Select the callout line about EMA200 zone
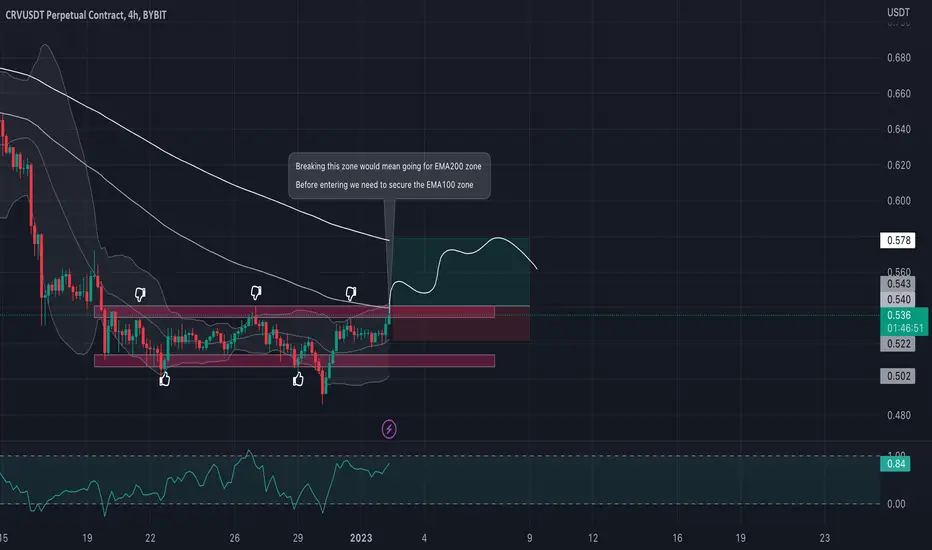The image size is (932, 550). tap(388, 166)
